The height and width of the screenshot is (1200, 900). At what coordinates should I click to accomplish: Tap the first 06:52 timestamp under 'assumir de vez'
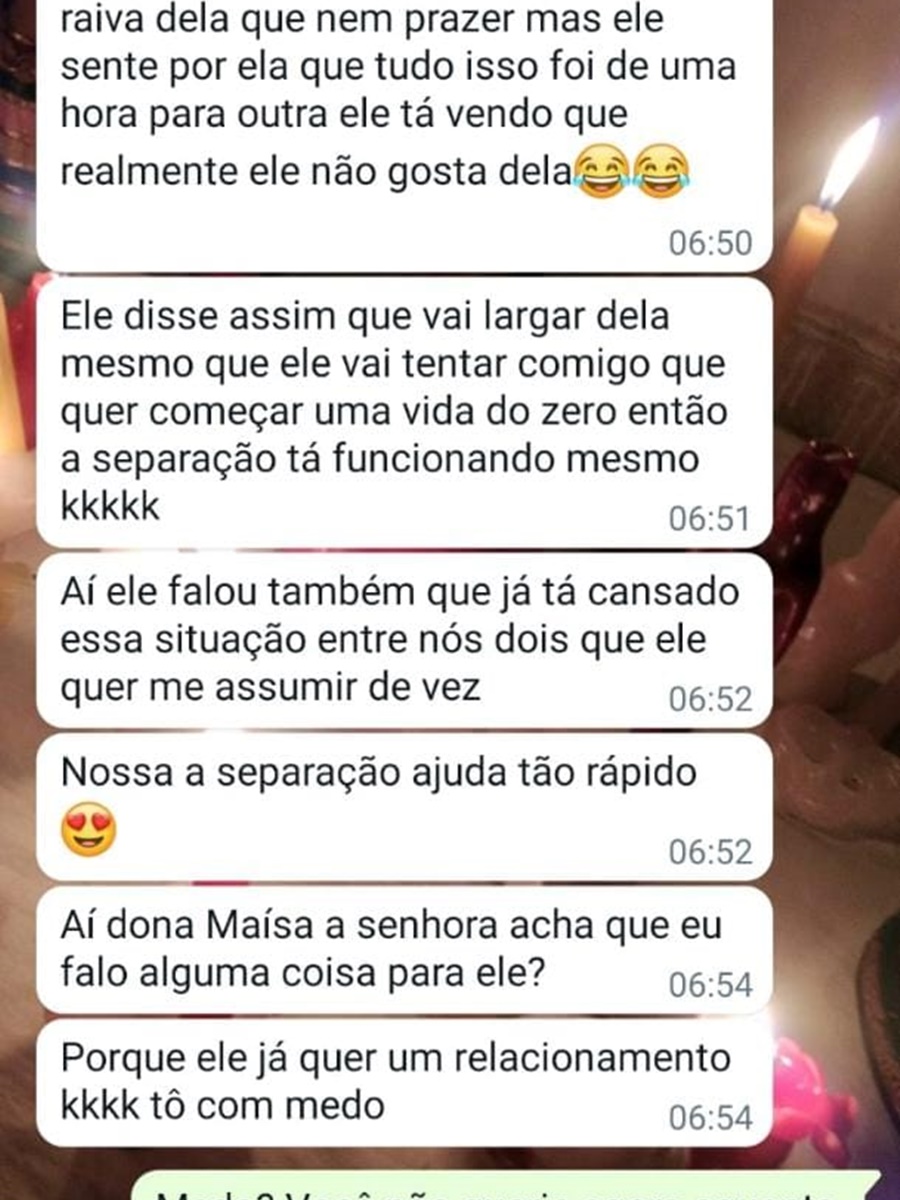click(709, 699)
